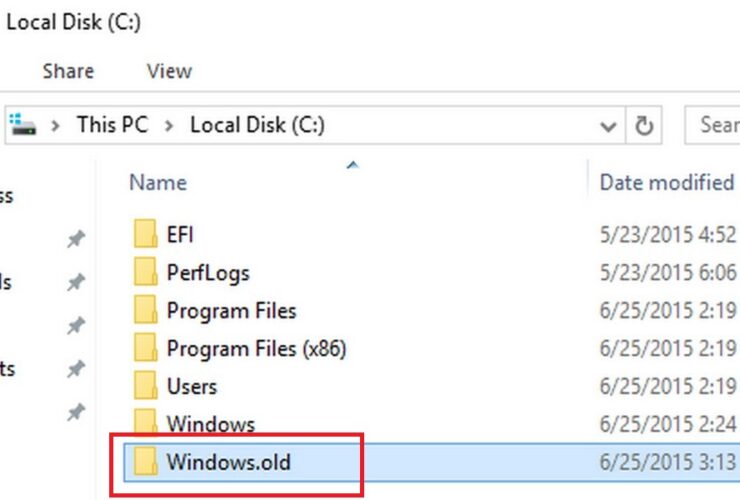Click the Search box field
Viewport: 740px width, 500px height.
coord(715,125)
